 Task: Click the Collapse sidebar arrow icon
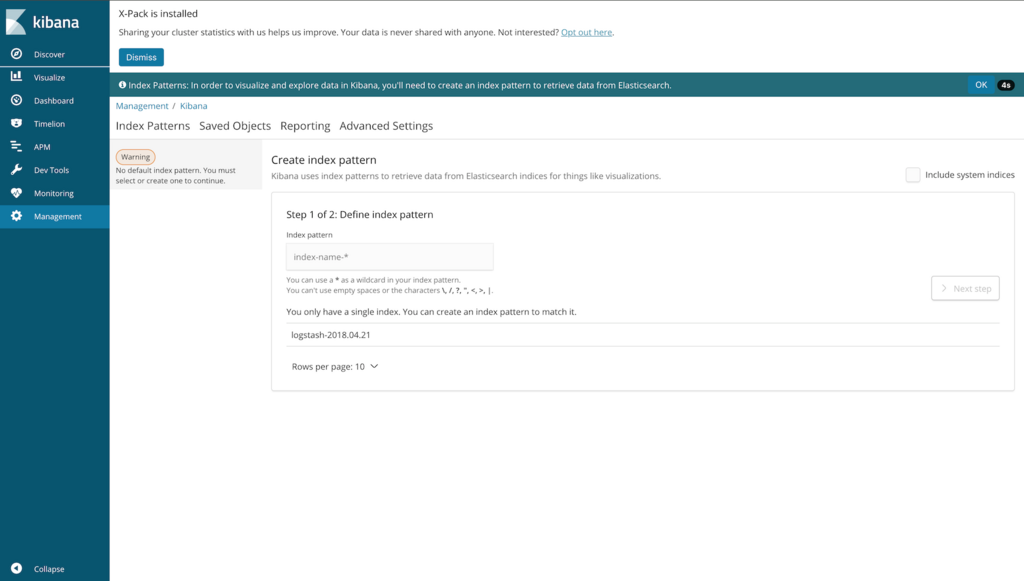pos(16,569)
